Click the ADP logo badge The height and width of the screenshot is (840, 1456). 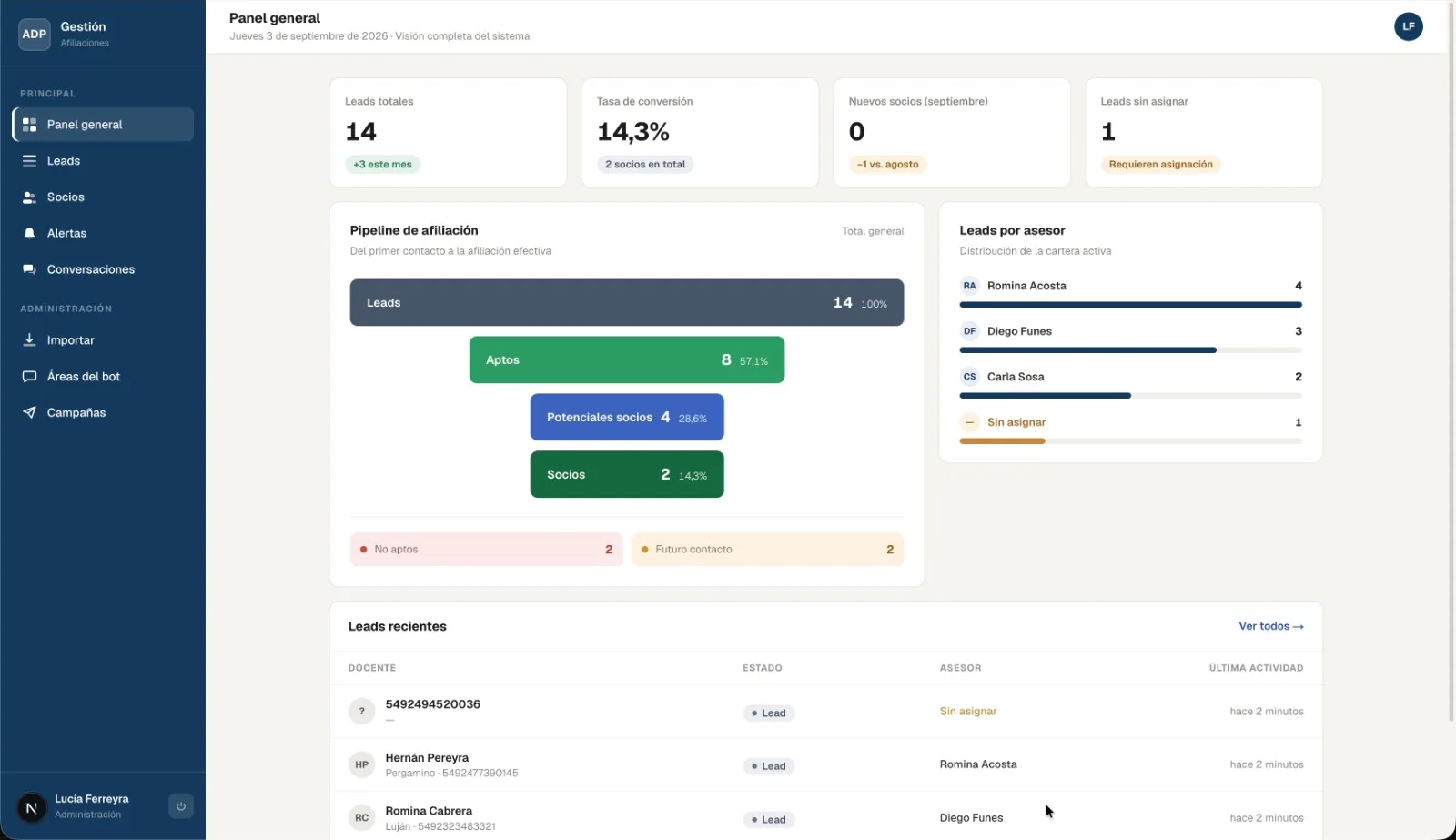pos(35,34)
